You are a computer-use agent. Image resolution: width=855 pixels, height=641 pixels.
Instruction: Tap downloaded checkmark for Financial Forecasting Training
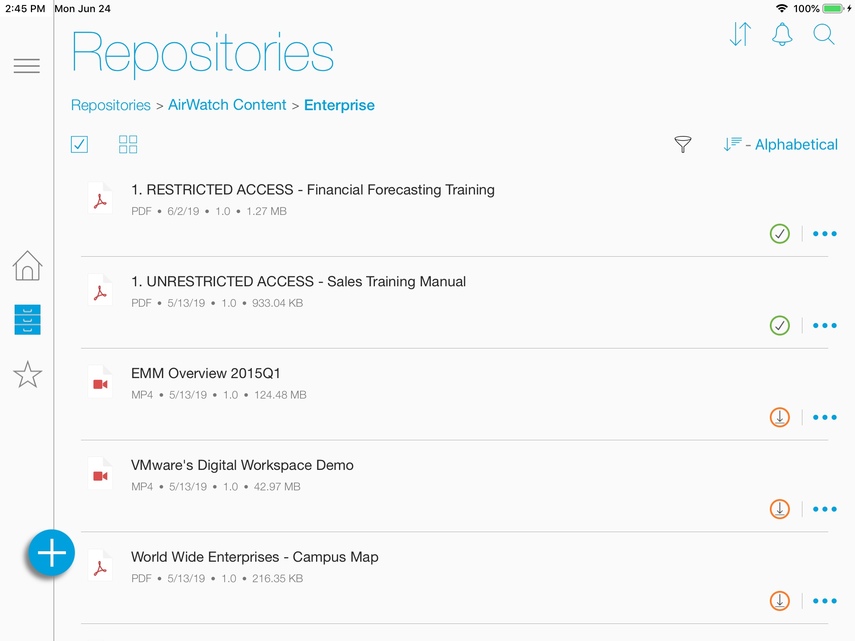pyautogui.click(x=780, y=234)
